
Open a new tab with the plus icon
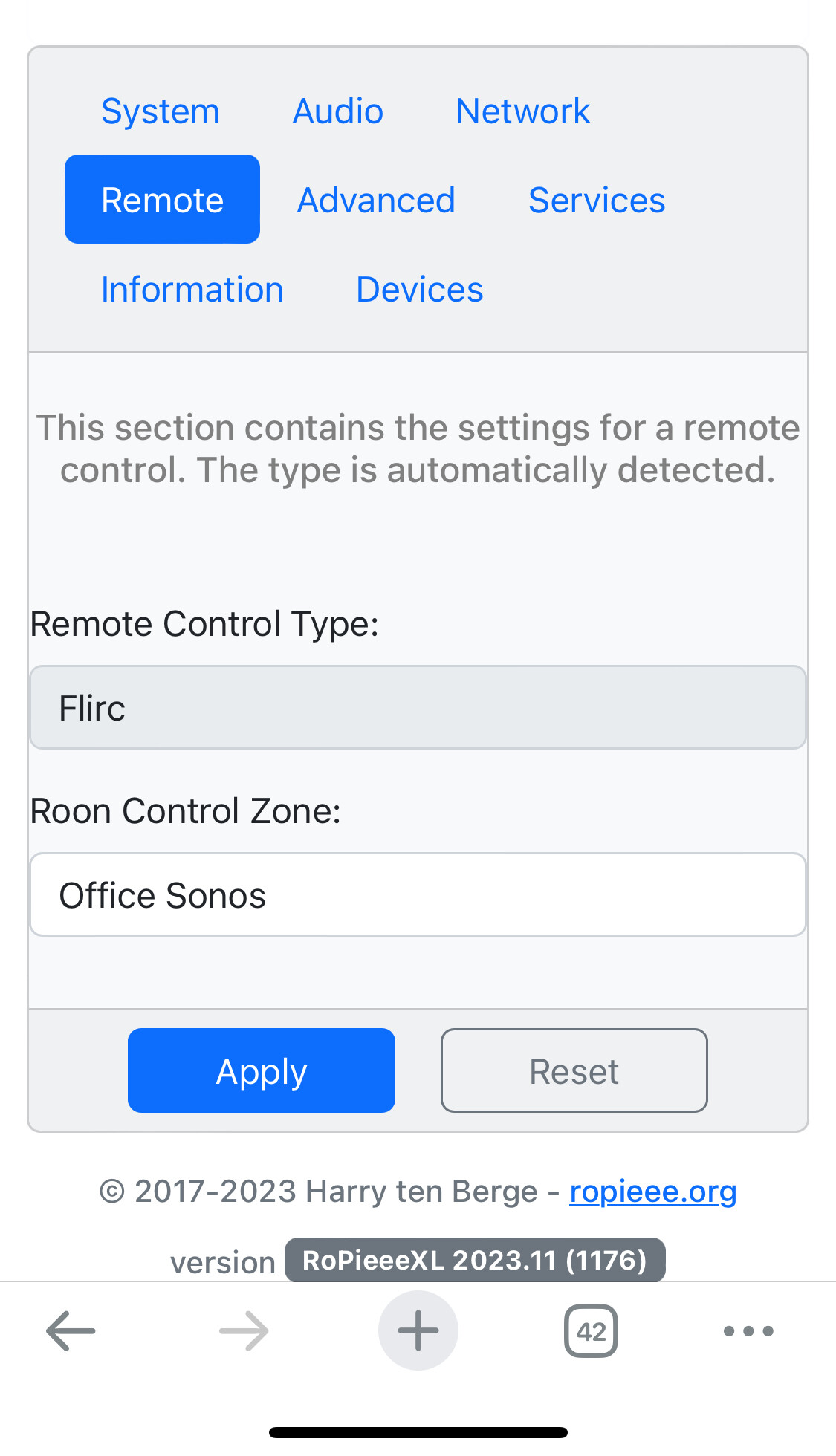[418, 1330]
